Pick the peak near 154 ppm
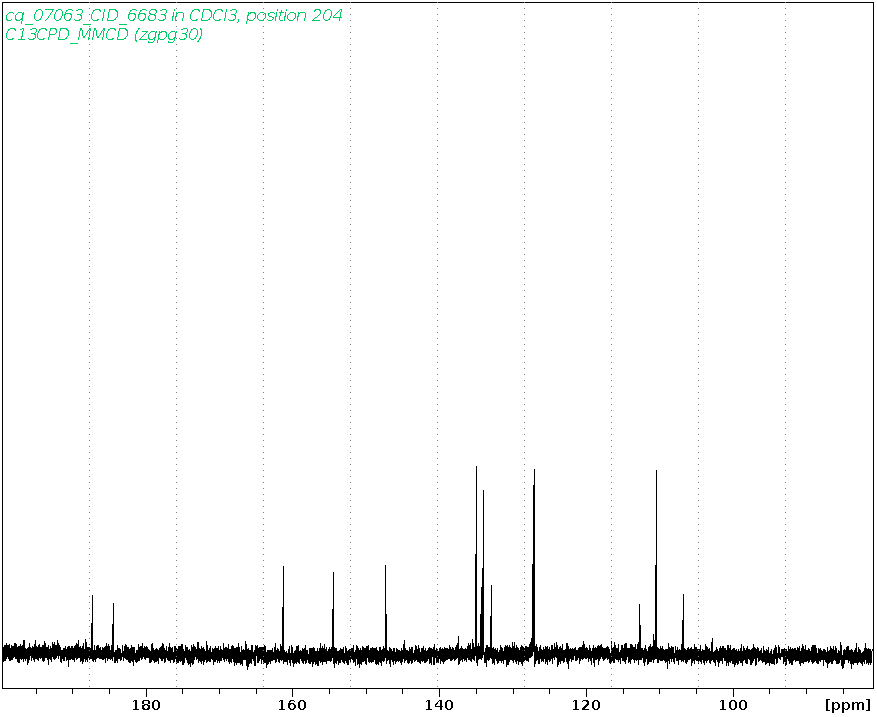The height and width of the screenshot is (717, 877). click(333, 611)
